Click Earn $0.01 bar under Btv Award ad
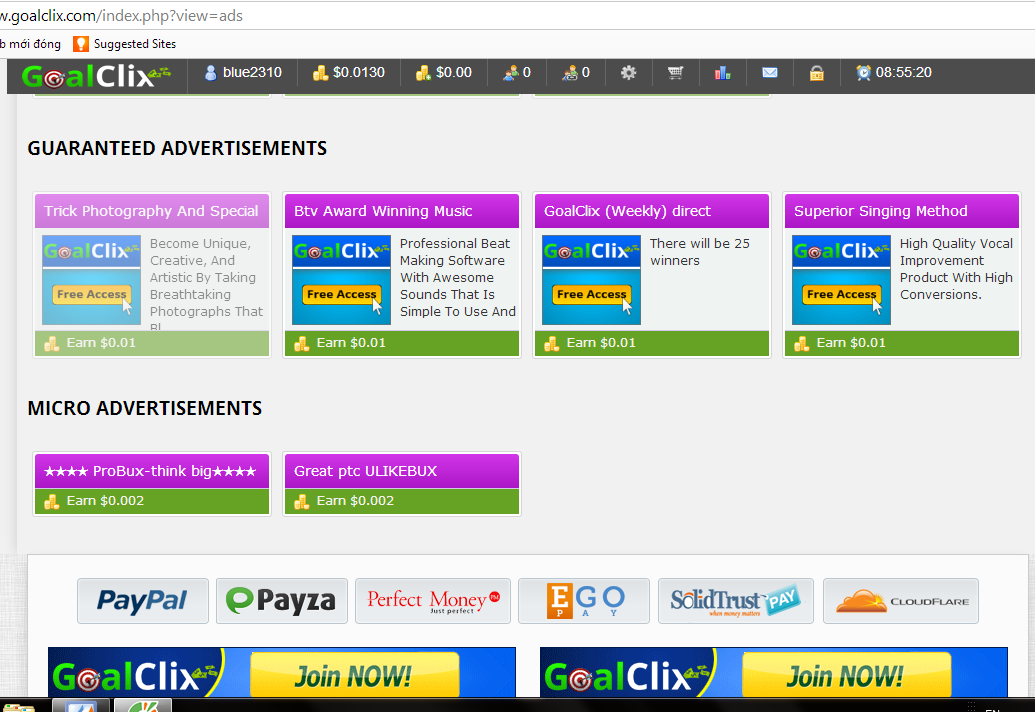This screenshot has height=712, width=1035. point(402,343)
